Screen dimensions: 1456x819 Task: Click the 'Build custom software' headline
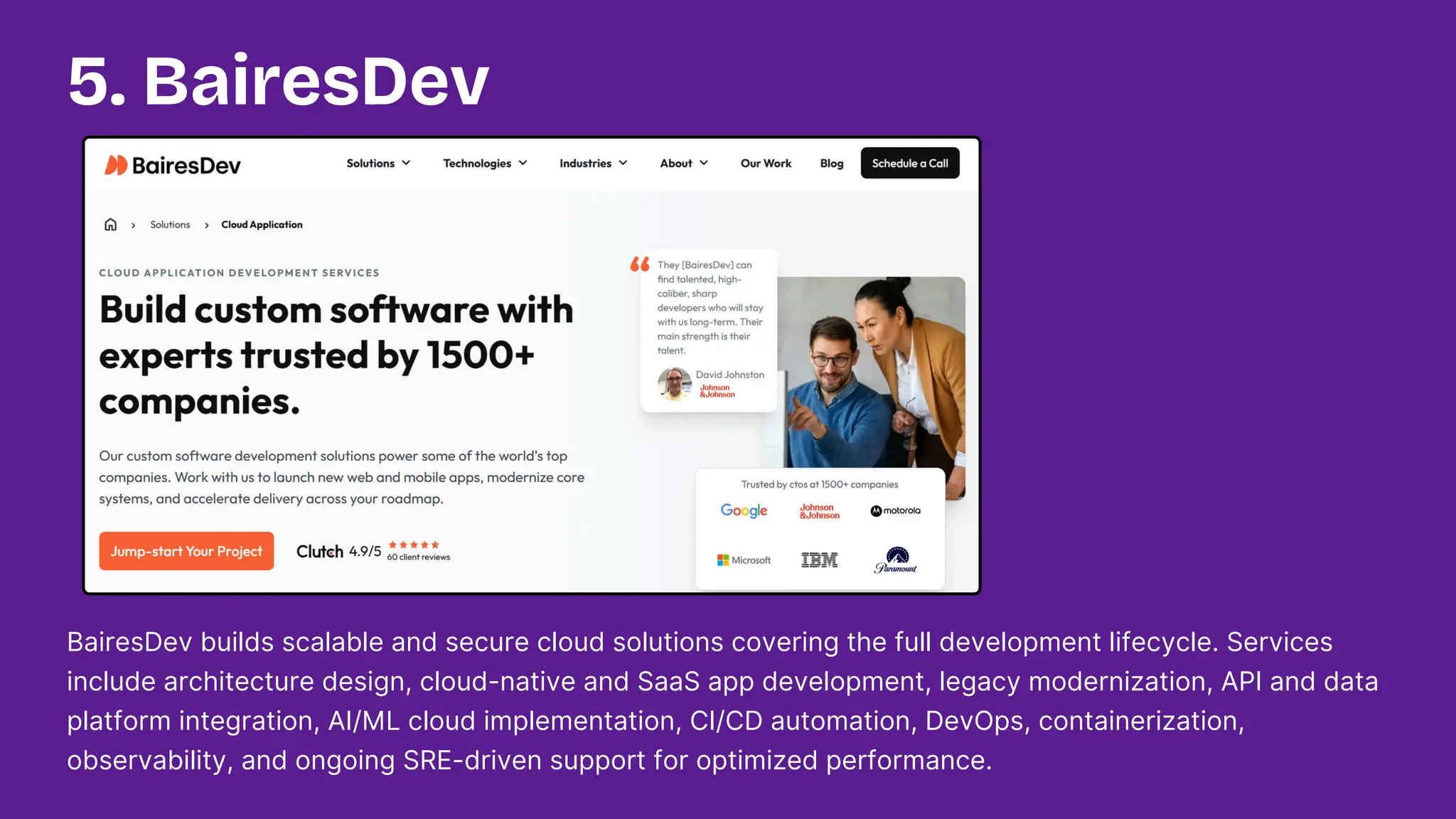(x=336, y=355)
